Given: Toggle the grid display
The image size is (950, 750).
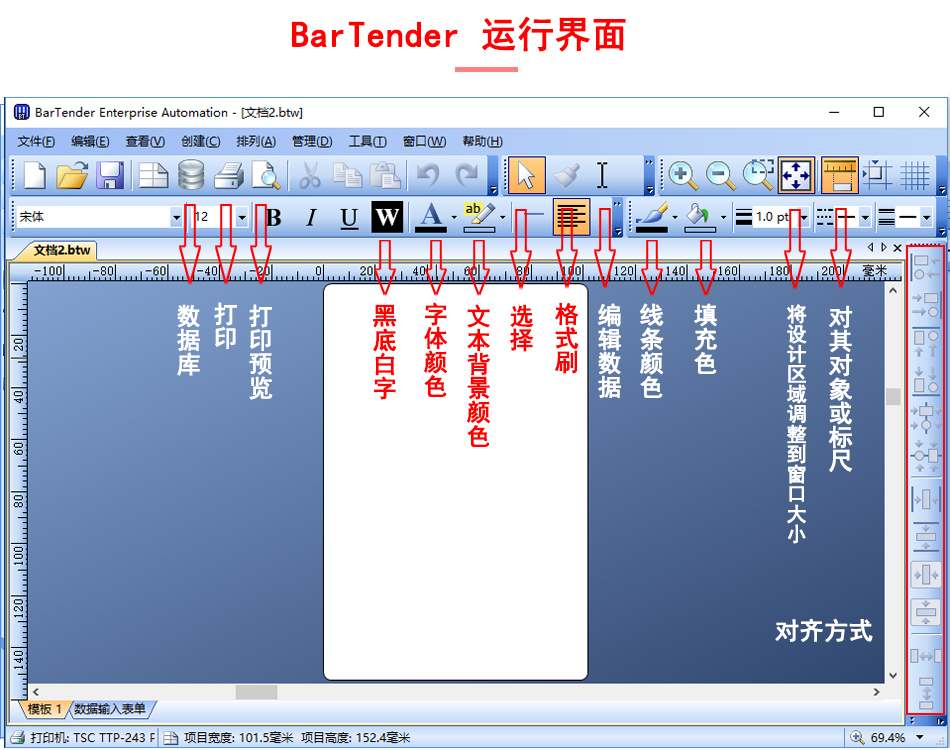Looking at the screenshot, I should [x=914, y=176].
